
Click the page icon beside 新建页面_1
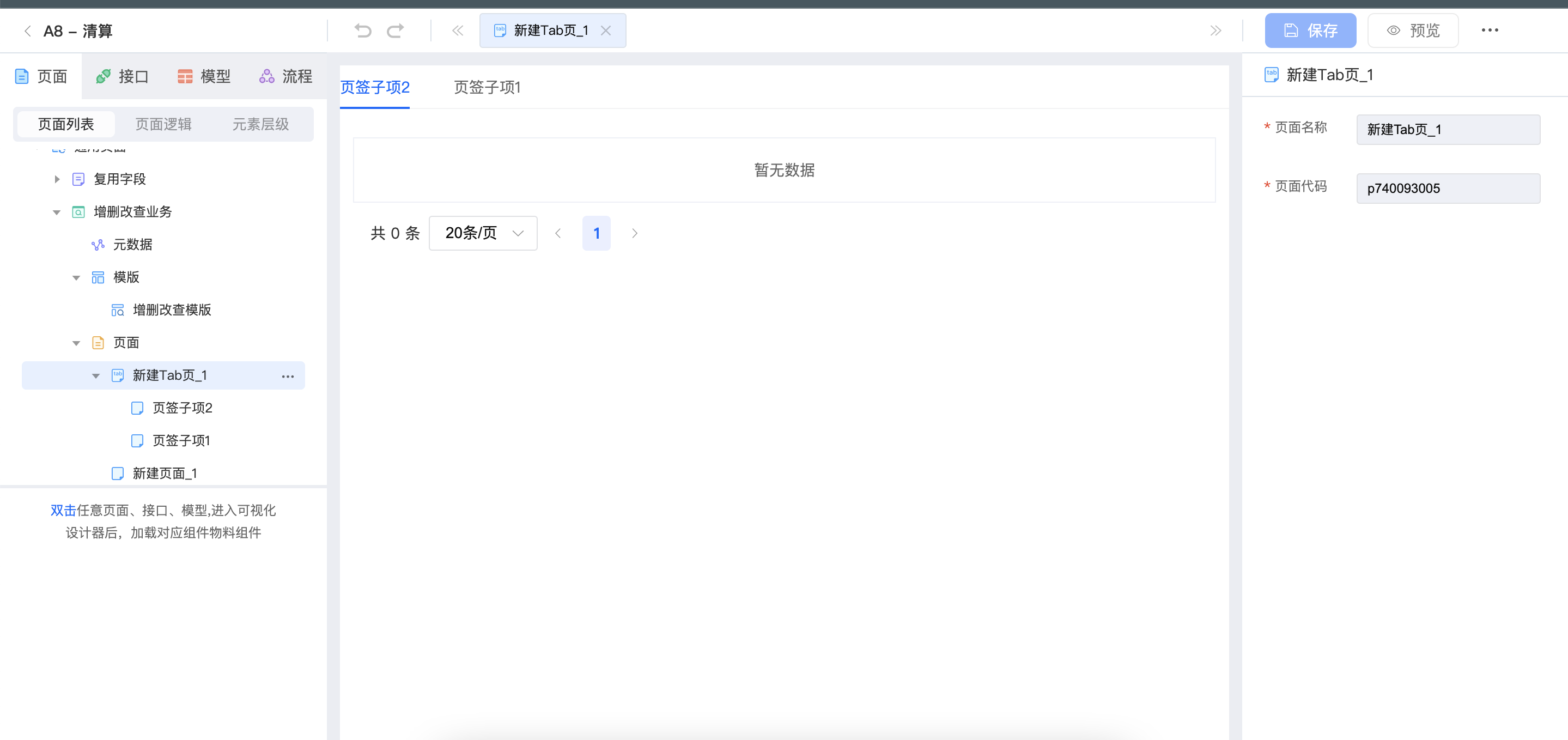pos(118,474)
